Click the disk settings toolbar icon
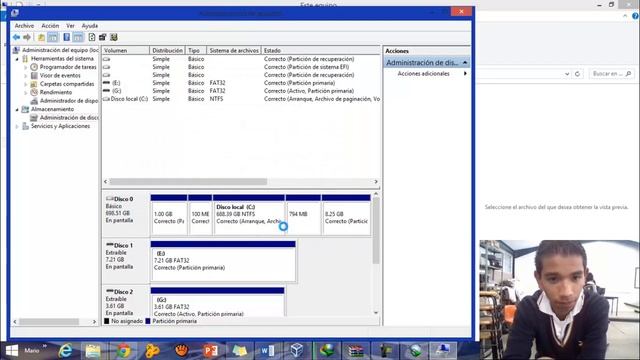The image size is (640, 360). click(x=102, y=38)
